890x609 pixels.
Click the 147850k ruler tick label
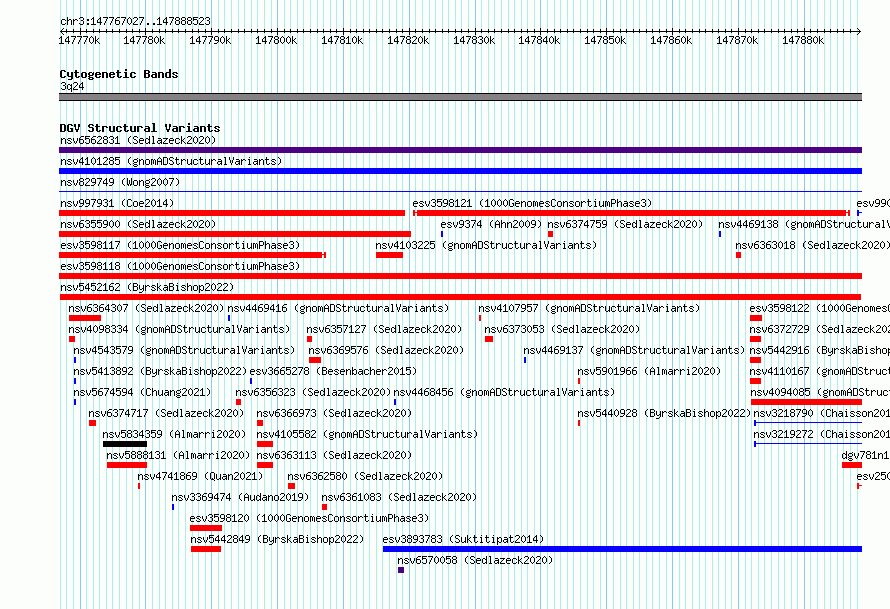pyautogui.click(x=605, y=40)
